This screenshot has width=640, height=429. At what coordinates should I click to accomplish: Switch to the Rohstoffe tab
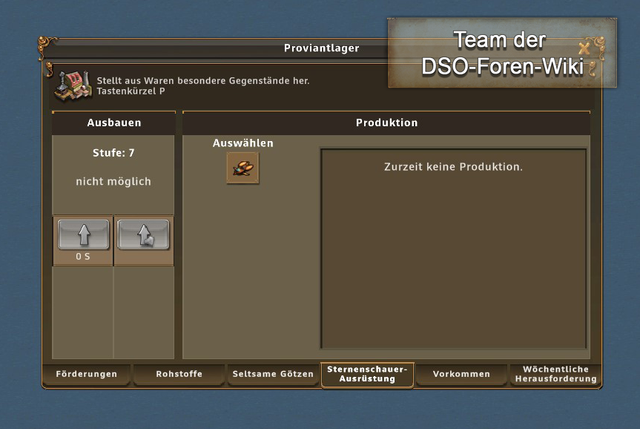179,374
